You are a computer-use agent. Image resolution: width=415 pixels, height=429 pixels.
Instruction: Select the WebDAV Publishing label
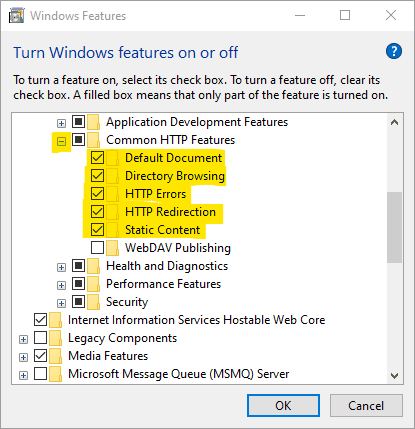[x=178, y=248]
